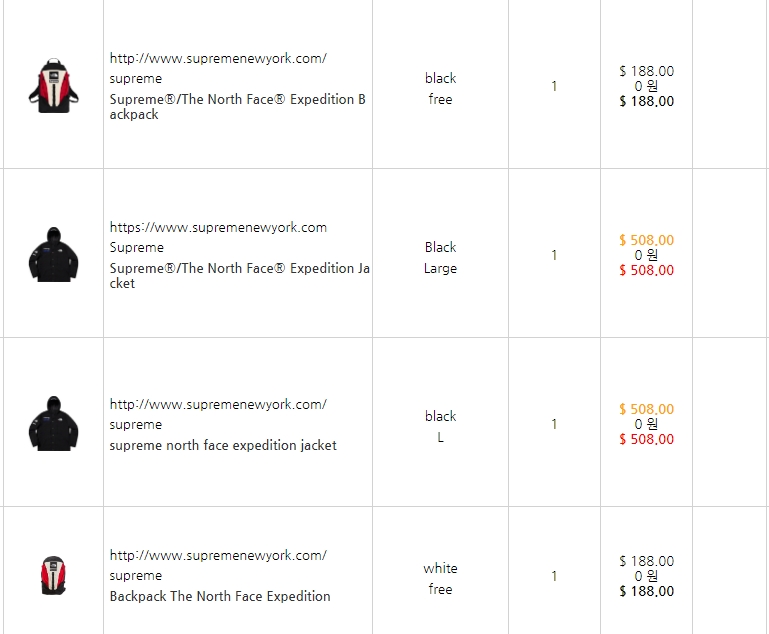Open the supremenewyork.com URL above 'Backpack The North Face Expedition'
The image size is (769, 634).
pyautogui.click(x=218, y=556)
